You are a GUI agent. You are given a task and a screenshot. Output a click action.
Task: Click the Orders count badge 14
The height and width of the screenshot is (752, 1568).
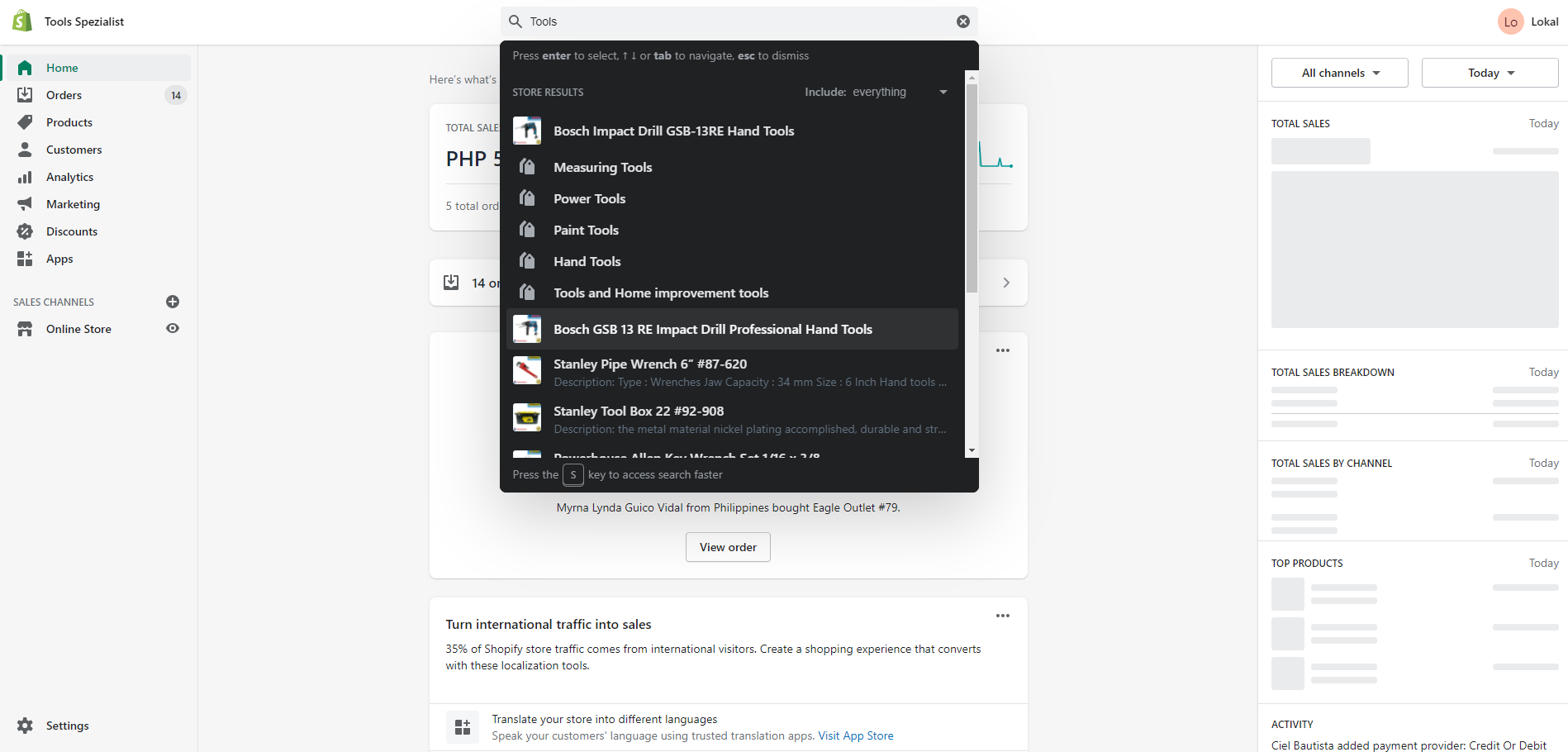[176, 95]
